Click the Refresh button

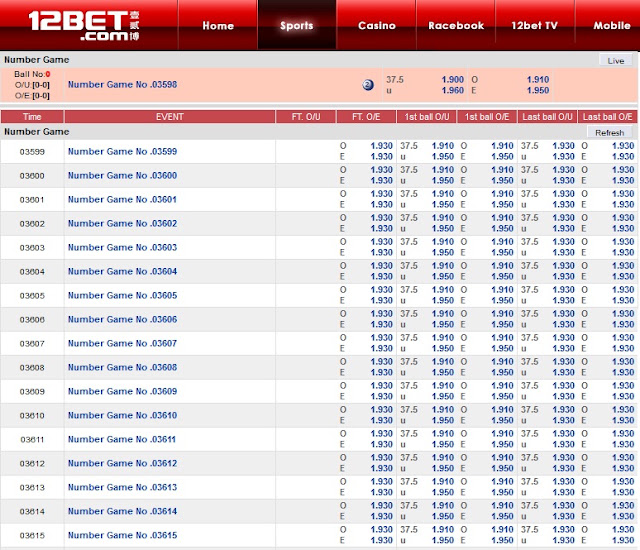tap(609, 133)
